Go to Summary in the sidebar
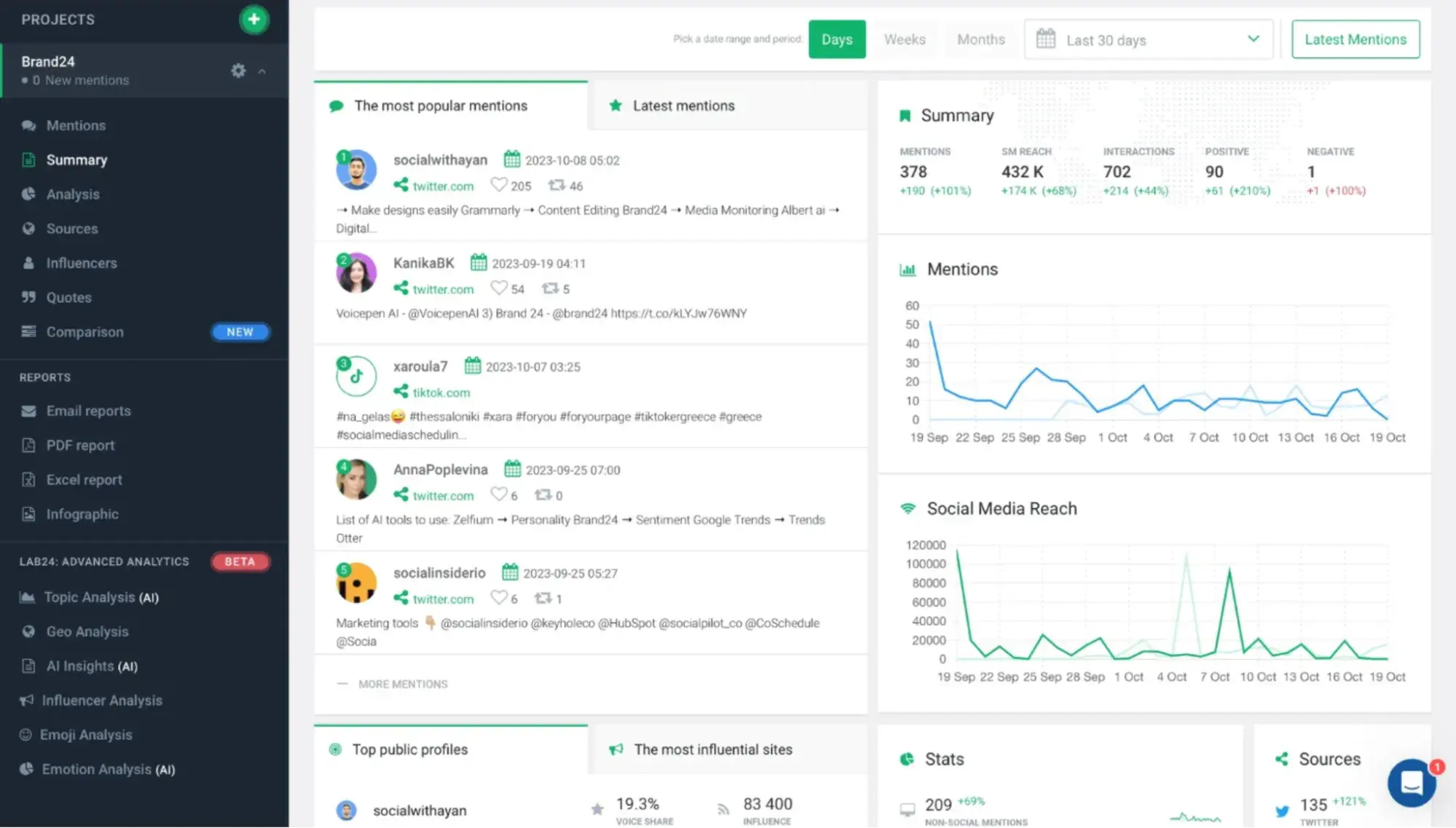Screen dimensions: 1456x828 click(76, 159)
